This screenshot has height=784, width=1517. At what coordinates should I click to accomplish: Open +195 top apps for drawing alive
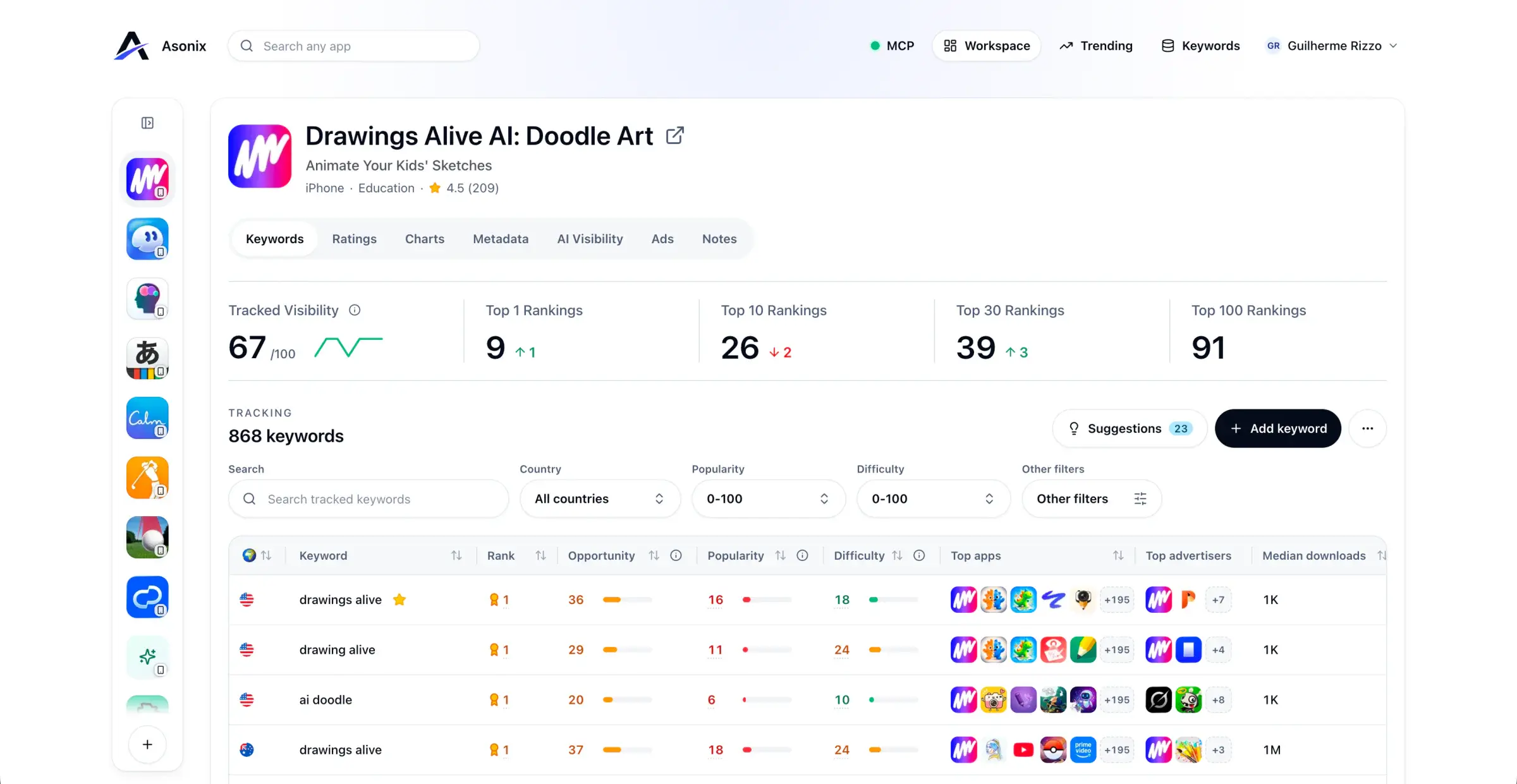pyautogui.click(x=1117, y=649)
